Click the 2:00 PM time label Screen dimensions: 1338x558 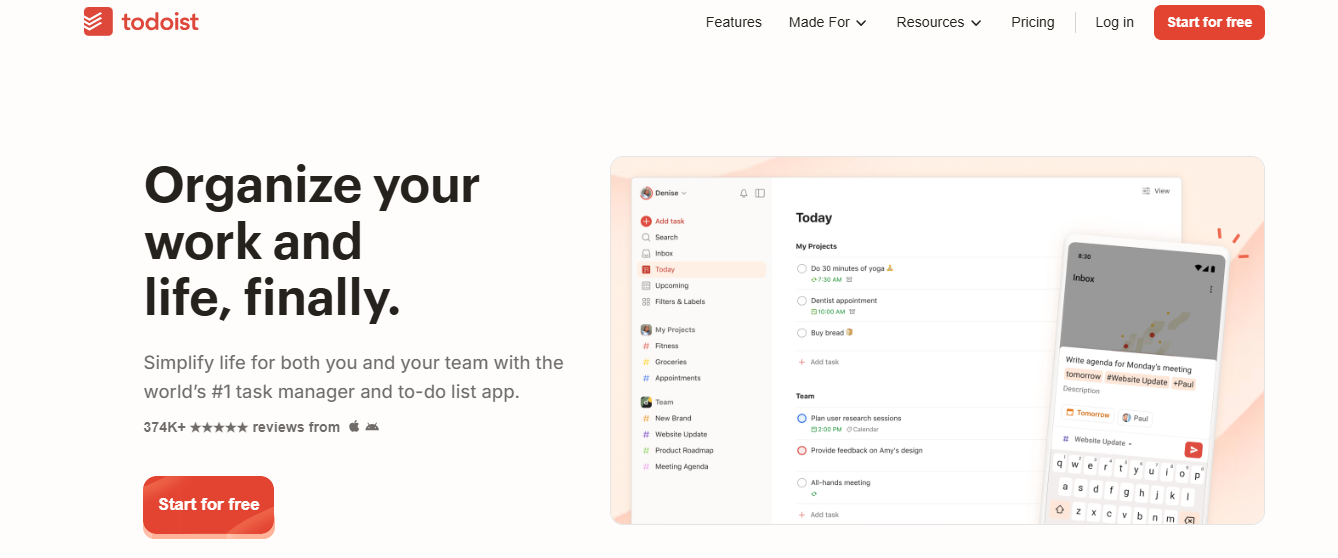tap(826, 429)
